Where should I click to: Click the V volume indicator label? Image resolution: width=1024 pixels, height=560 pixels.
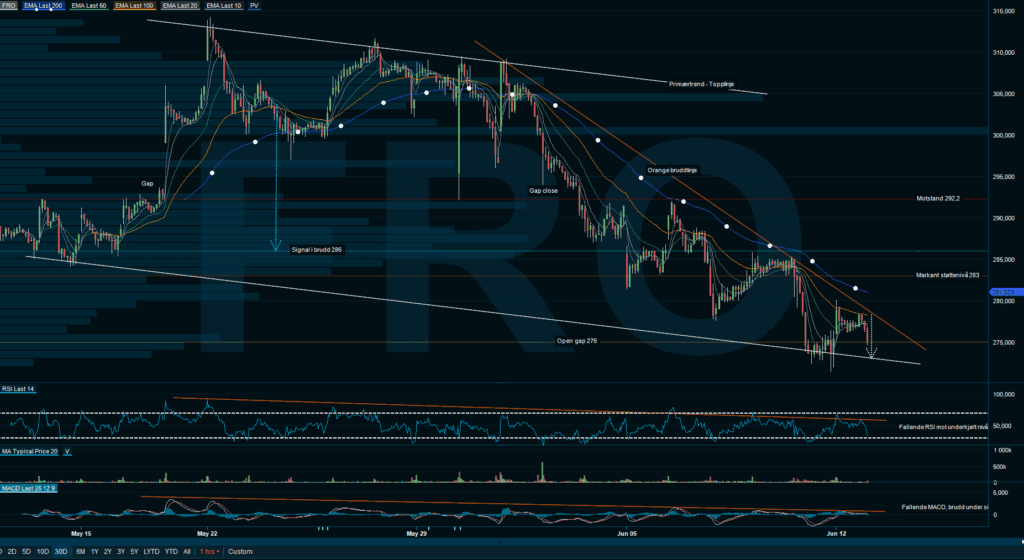tap(67, 452)
